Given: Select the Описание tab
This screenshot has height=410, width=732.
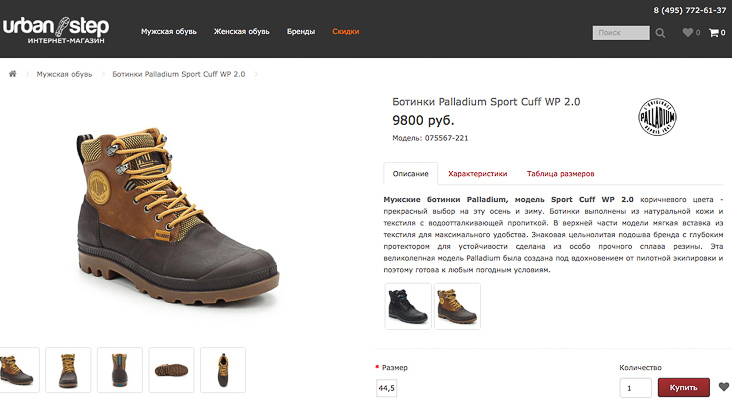Looking at the screenshot, I should 410,174.
